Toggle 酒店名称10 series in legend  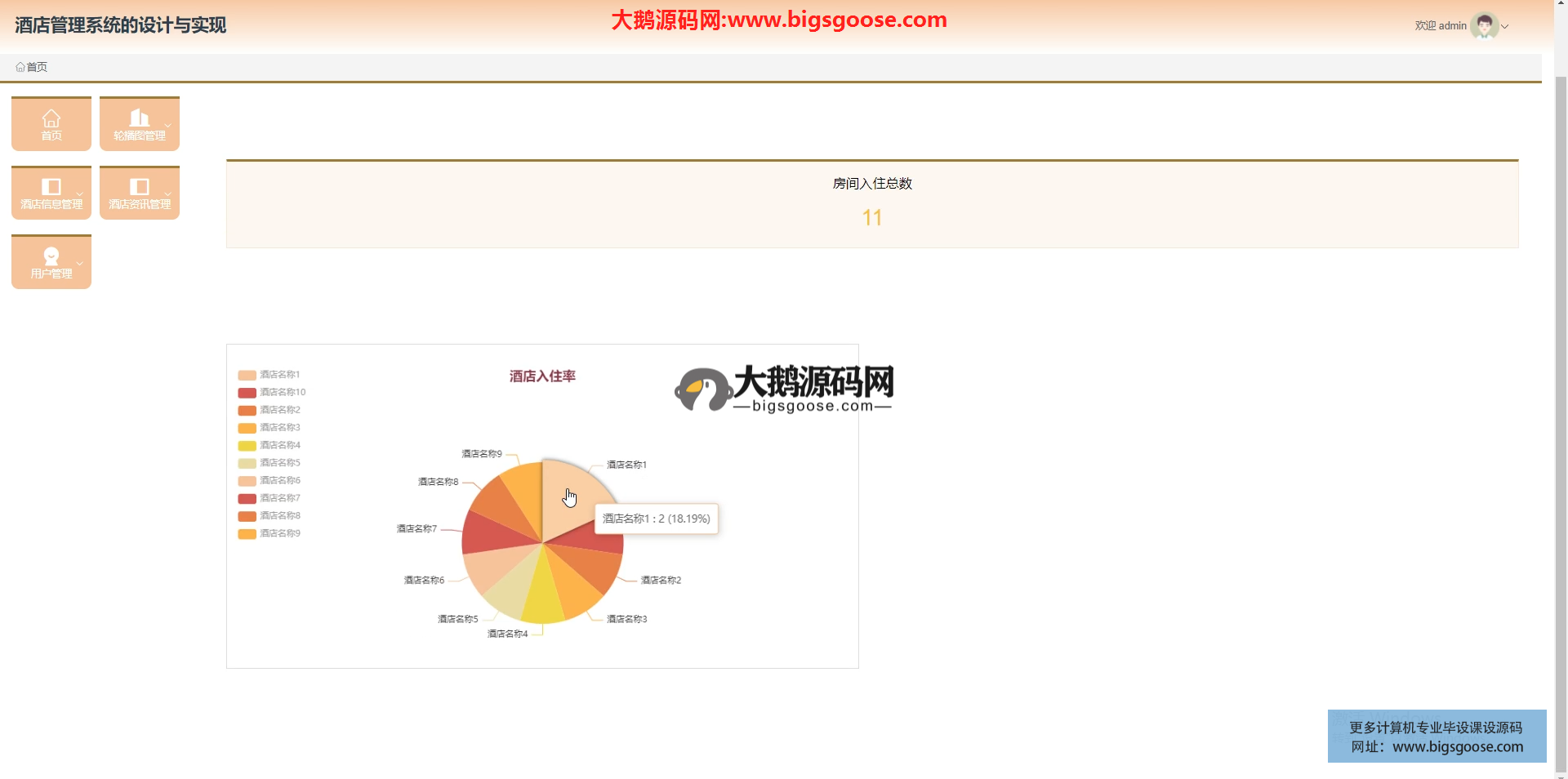tap(282, 393)
